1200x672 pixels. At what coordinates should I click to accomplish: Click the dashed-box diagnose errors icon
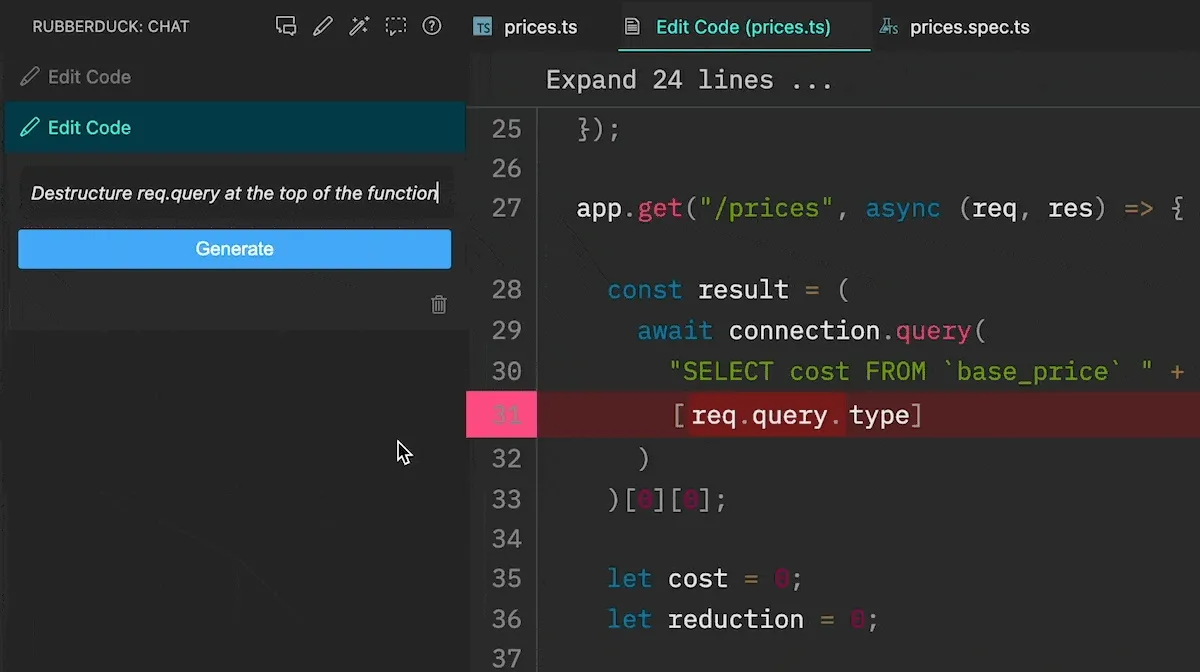click(x=396, y=27)
